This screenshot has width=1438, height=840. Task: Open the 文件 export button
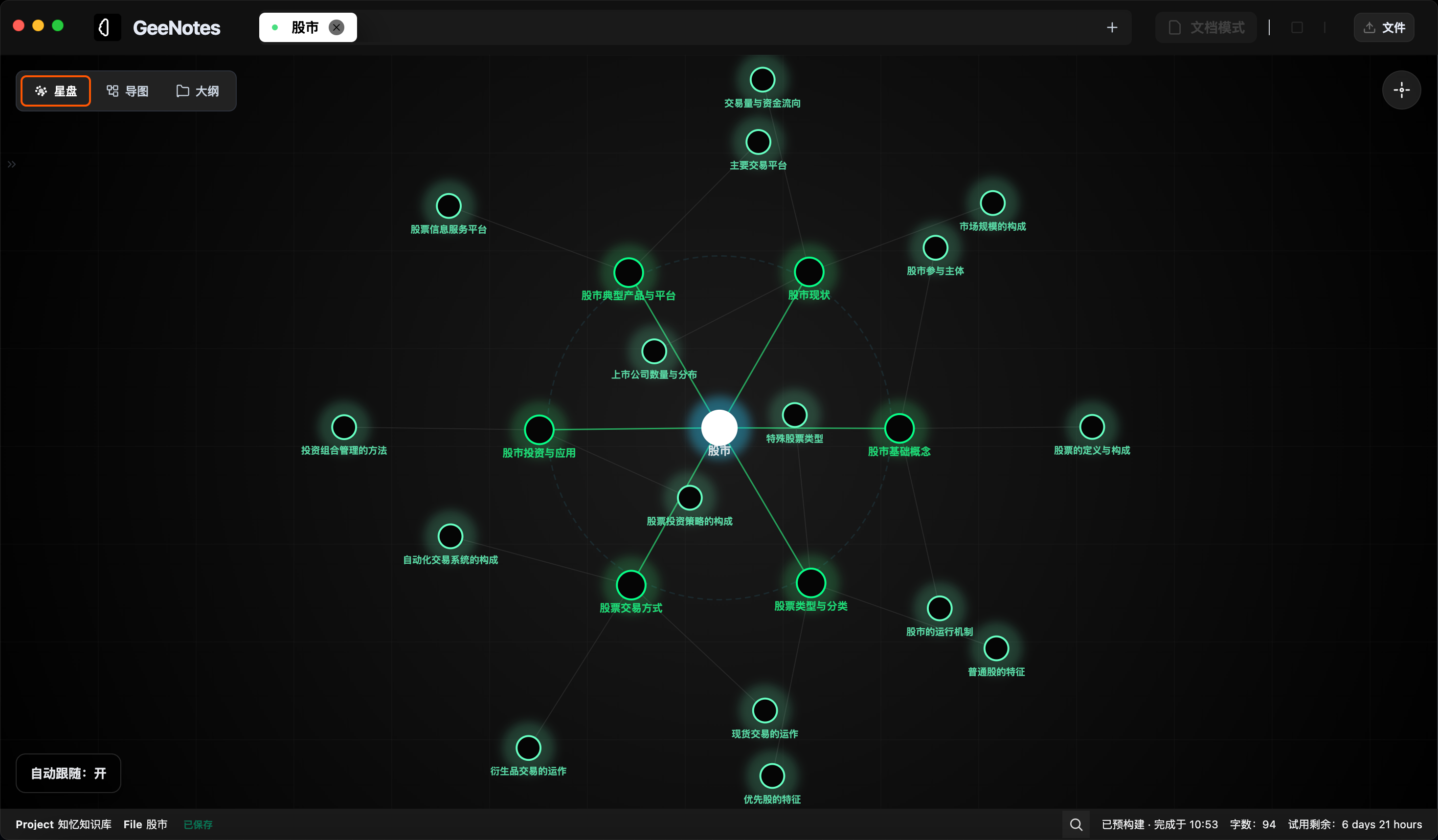pos(1383,27)
